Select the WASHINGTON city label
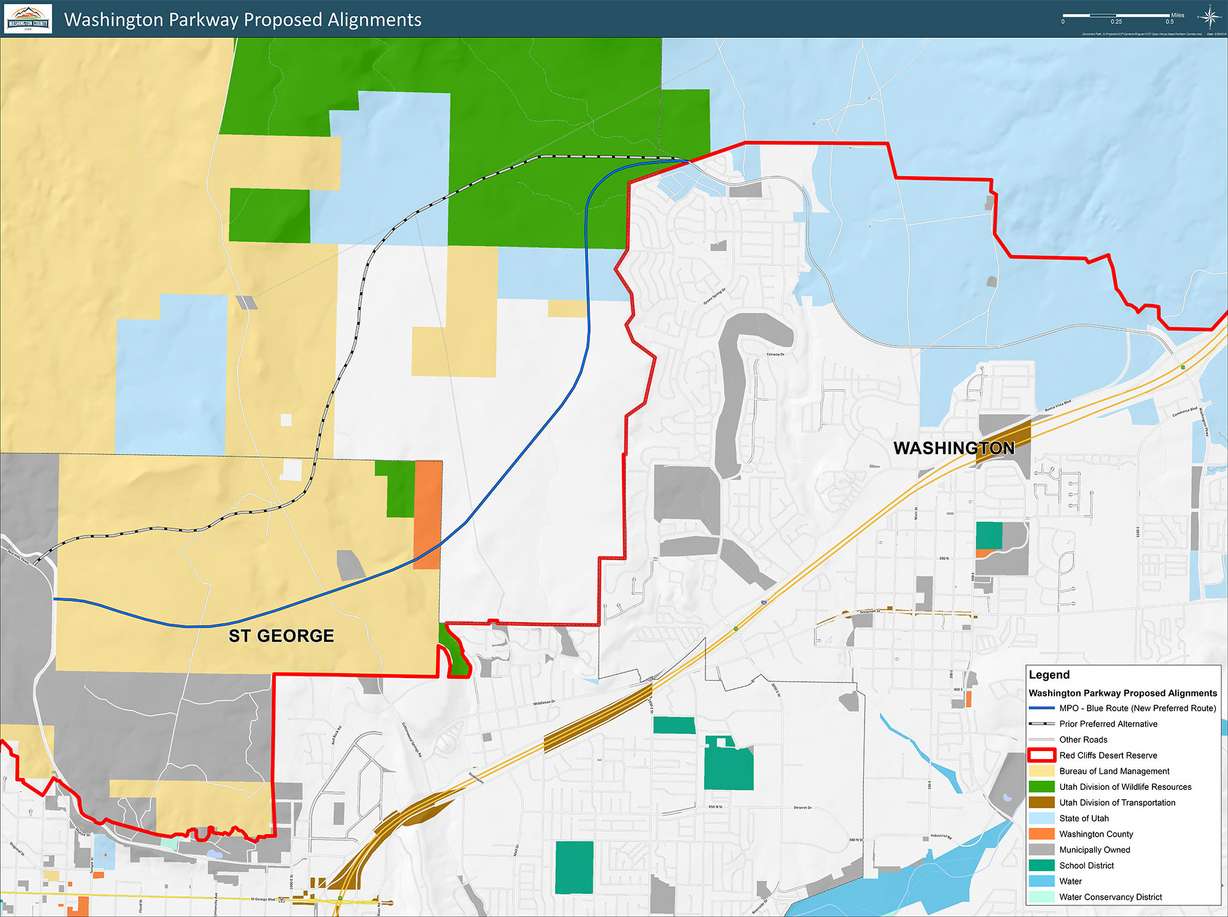Screen dimensions: 1228x917 click(954, 448)
